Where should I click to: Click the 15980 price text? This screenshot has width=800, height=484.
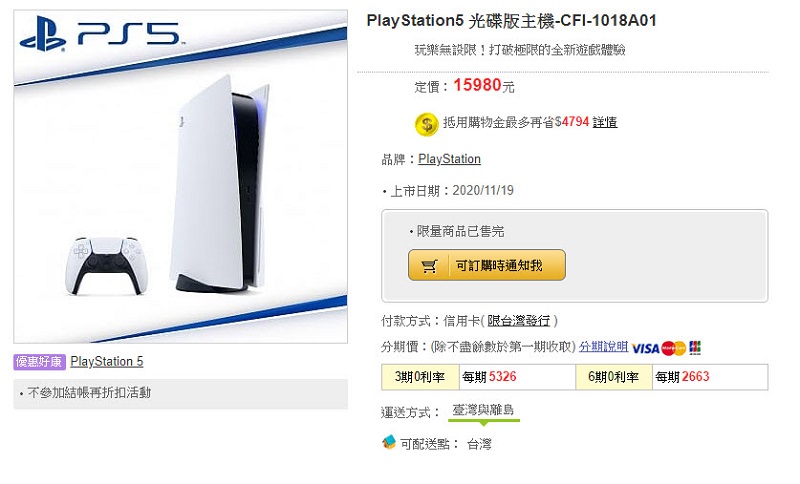[x=477, y=86]
